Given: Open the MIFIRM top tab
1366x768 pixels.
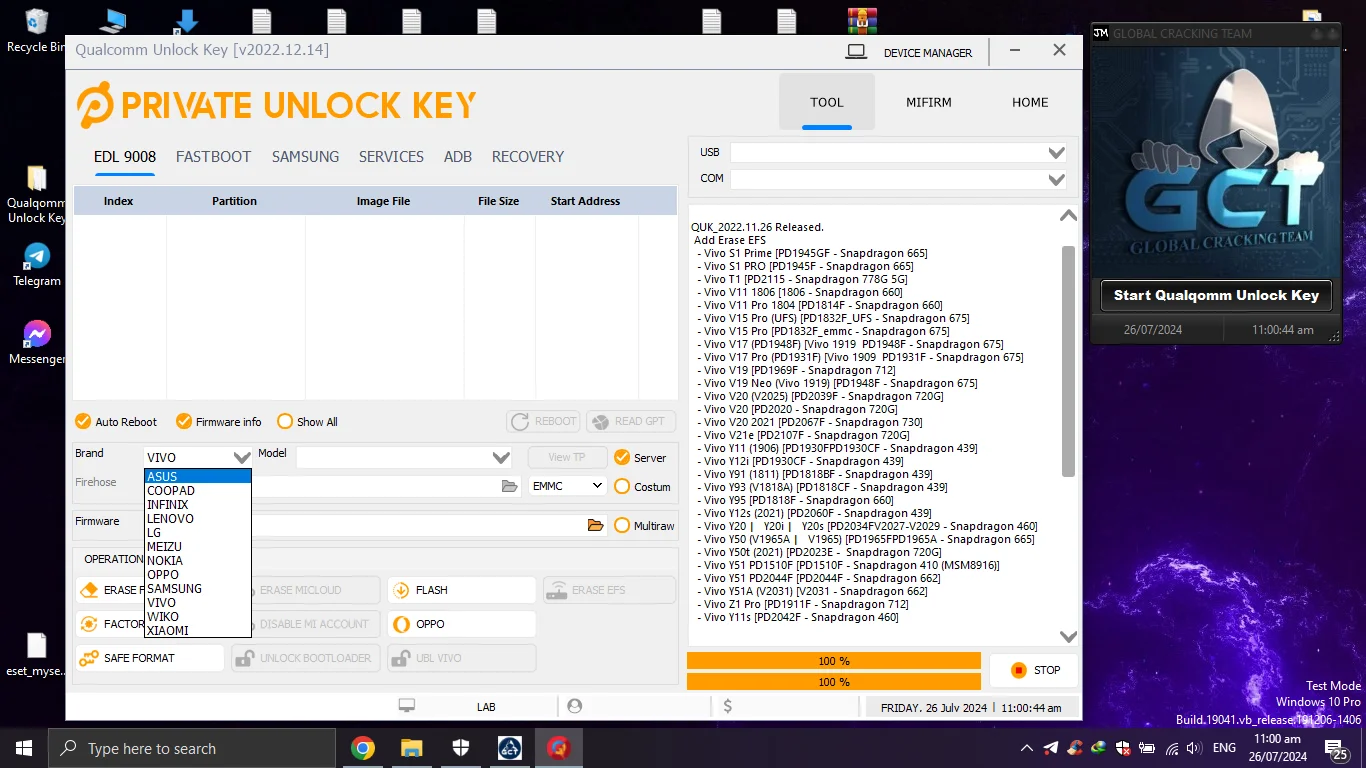Looking at the screenshot, I should [929, 102].
